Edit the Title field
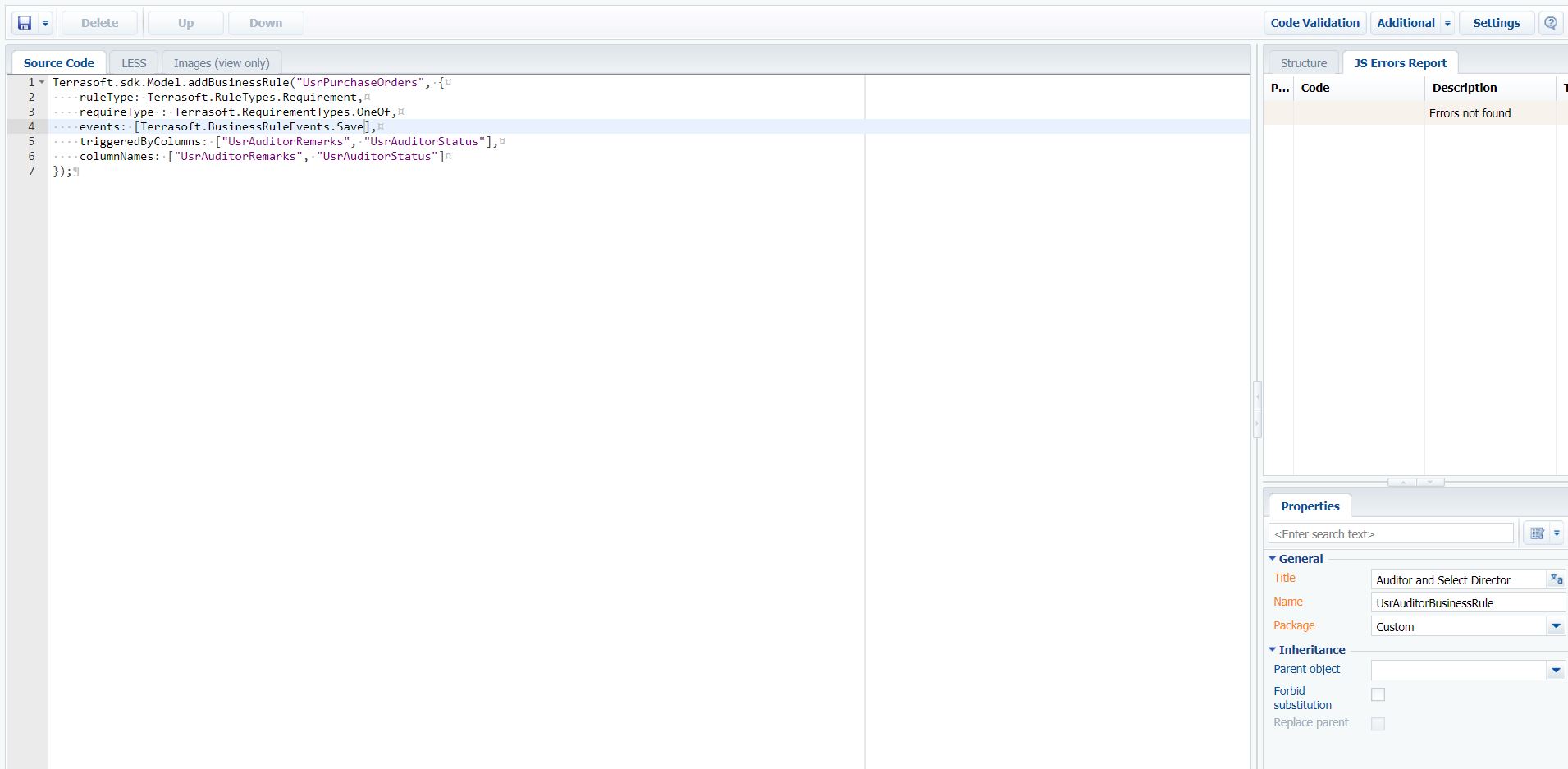This screenshot has height=769, width=1568. tap(1458, 579)
